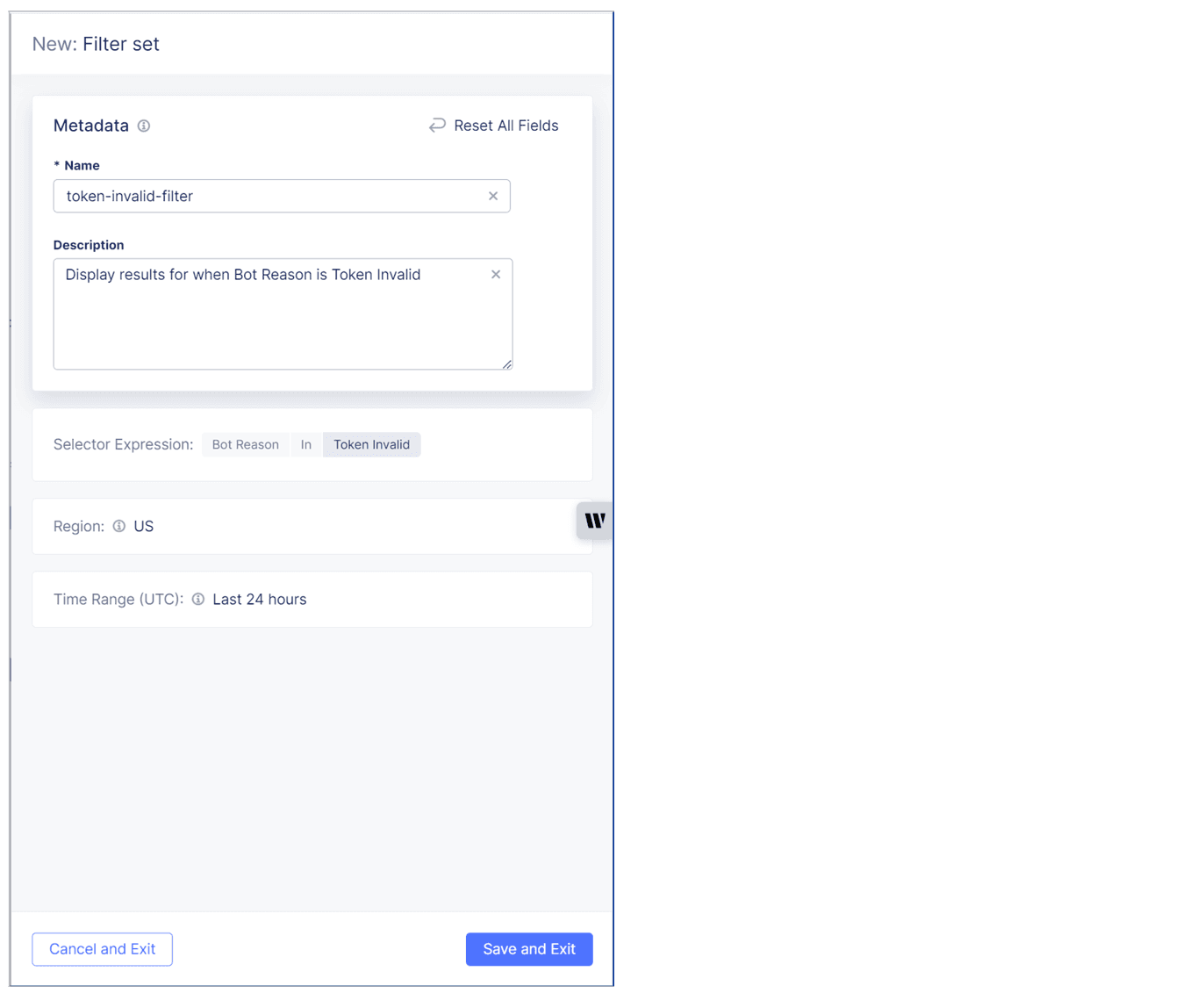Image resolution: width=1204 pixels, height=993 pixels.
Task: Select the Bot Reason selector chip
Action: point(245,444)
